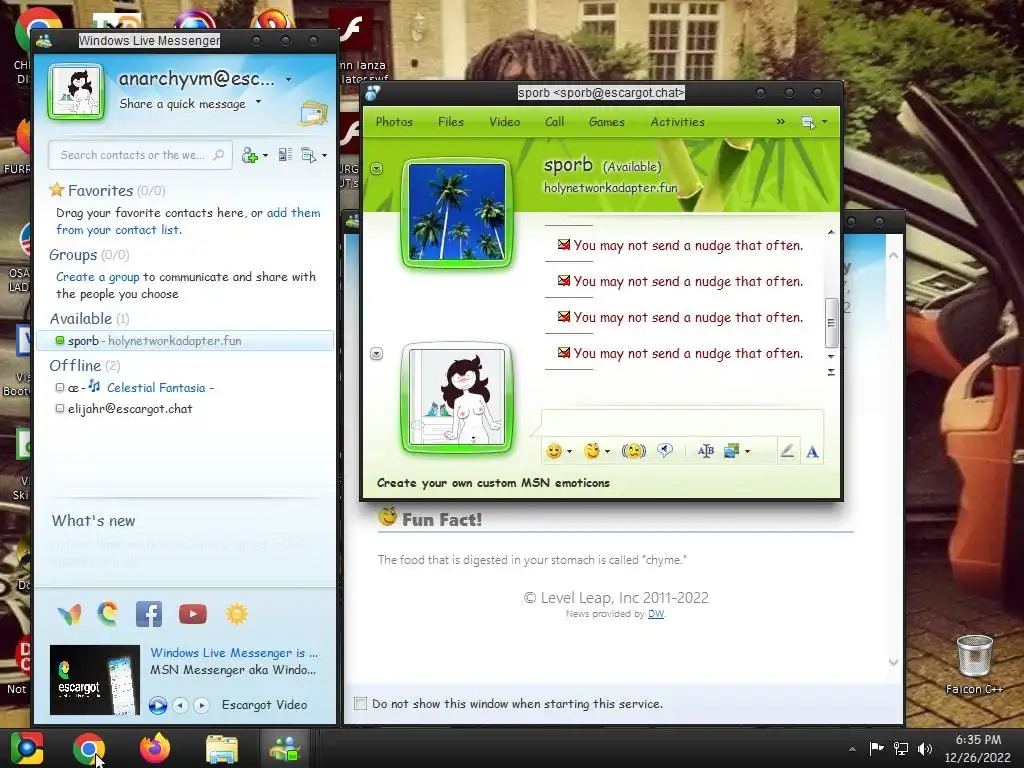Open the add contact icon in Messenger
1024x768 pixels.
[249, 155]
